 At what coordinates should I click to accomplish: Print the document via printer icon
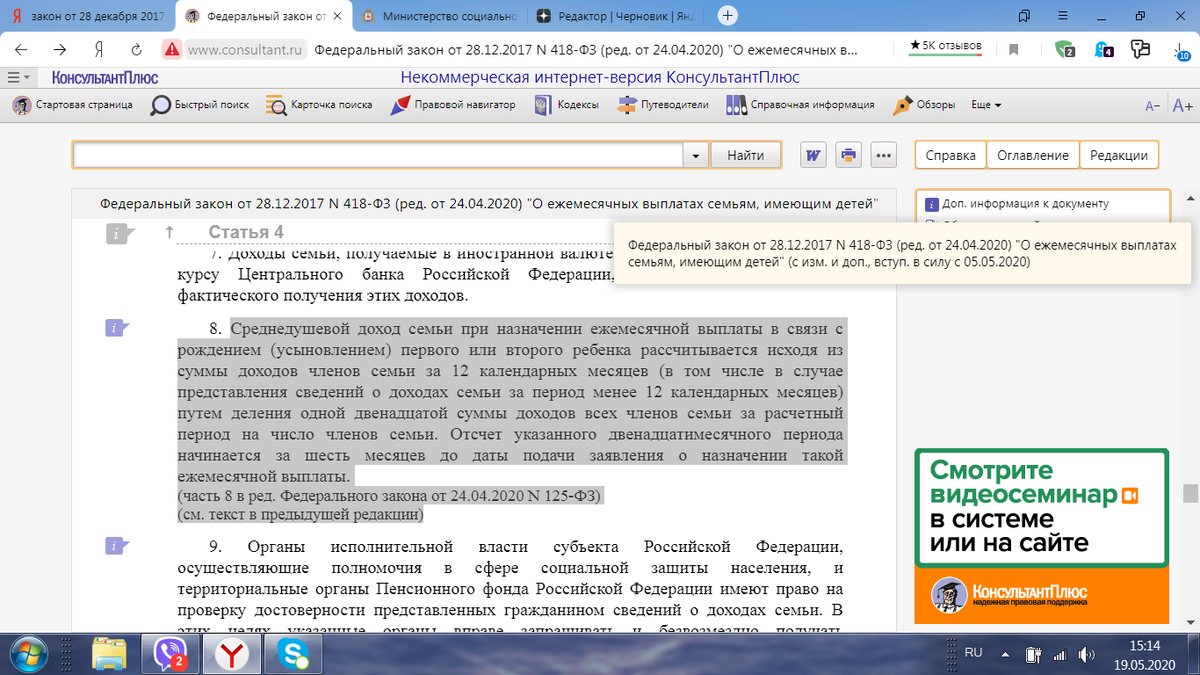(x=848, y=154)
